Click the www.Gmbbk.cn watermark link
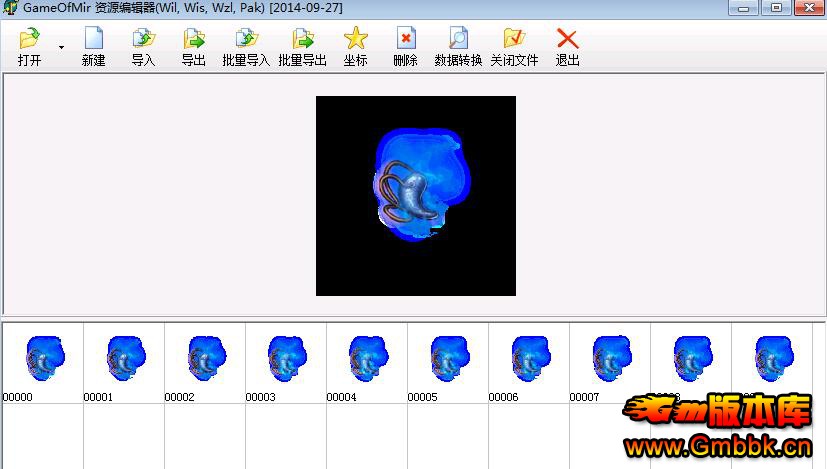The image size is (827, 469). (x=721, y=445)
